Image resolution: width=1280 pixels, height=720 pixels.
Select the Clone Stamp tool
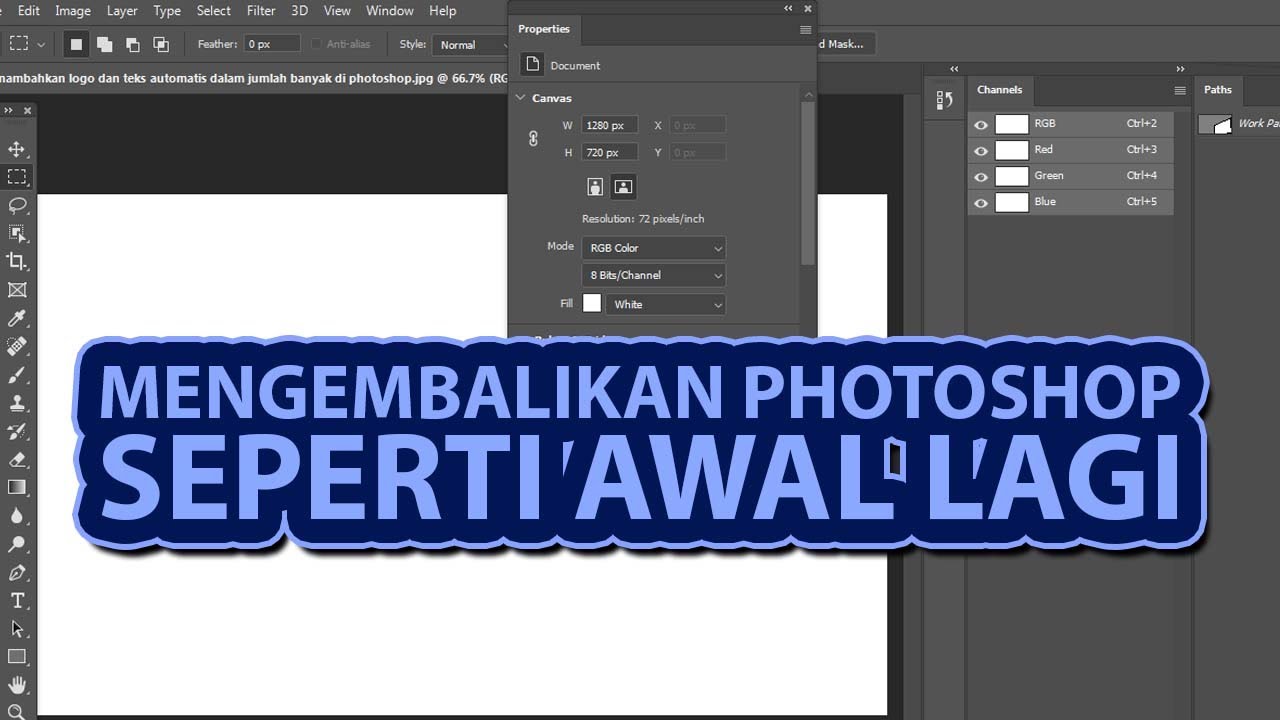17,403
